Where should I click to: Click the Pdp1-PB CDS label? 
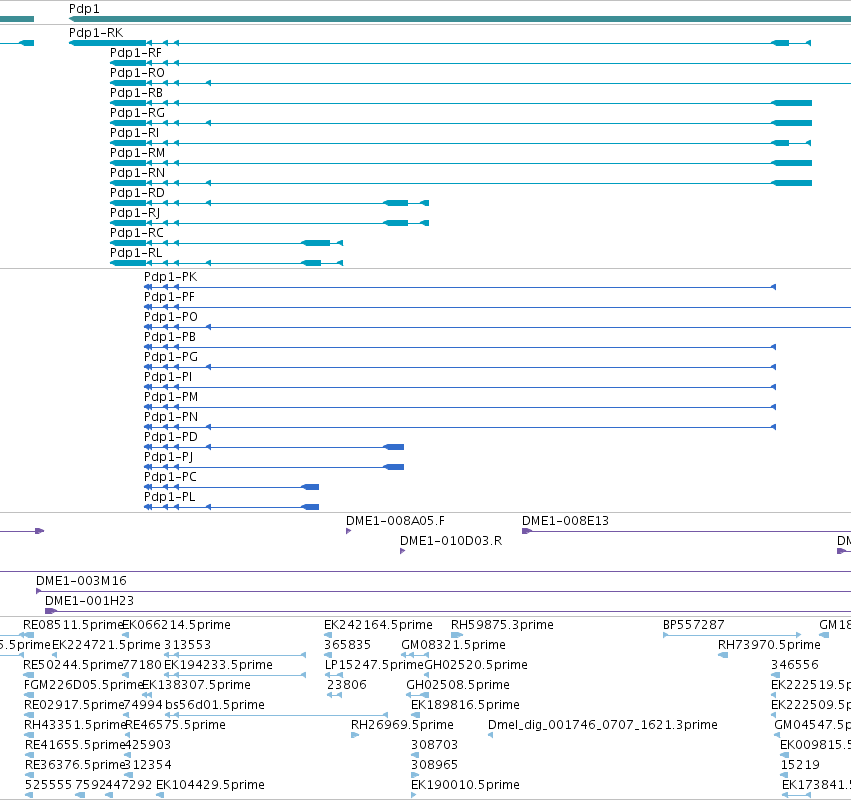pos(170,337)
